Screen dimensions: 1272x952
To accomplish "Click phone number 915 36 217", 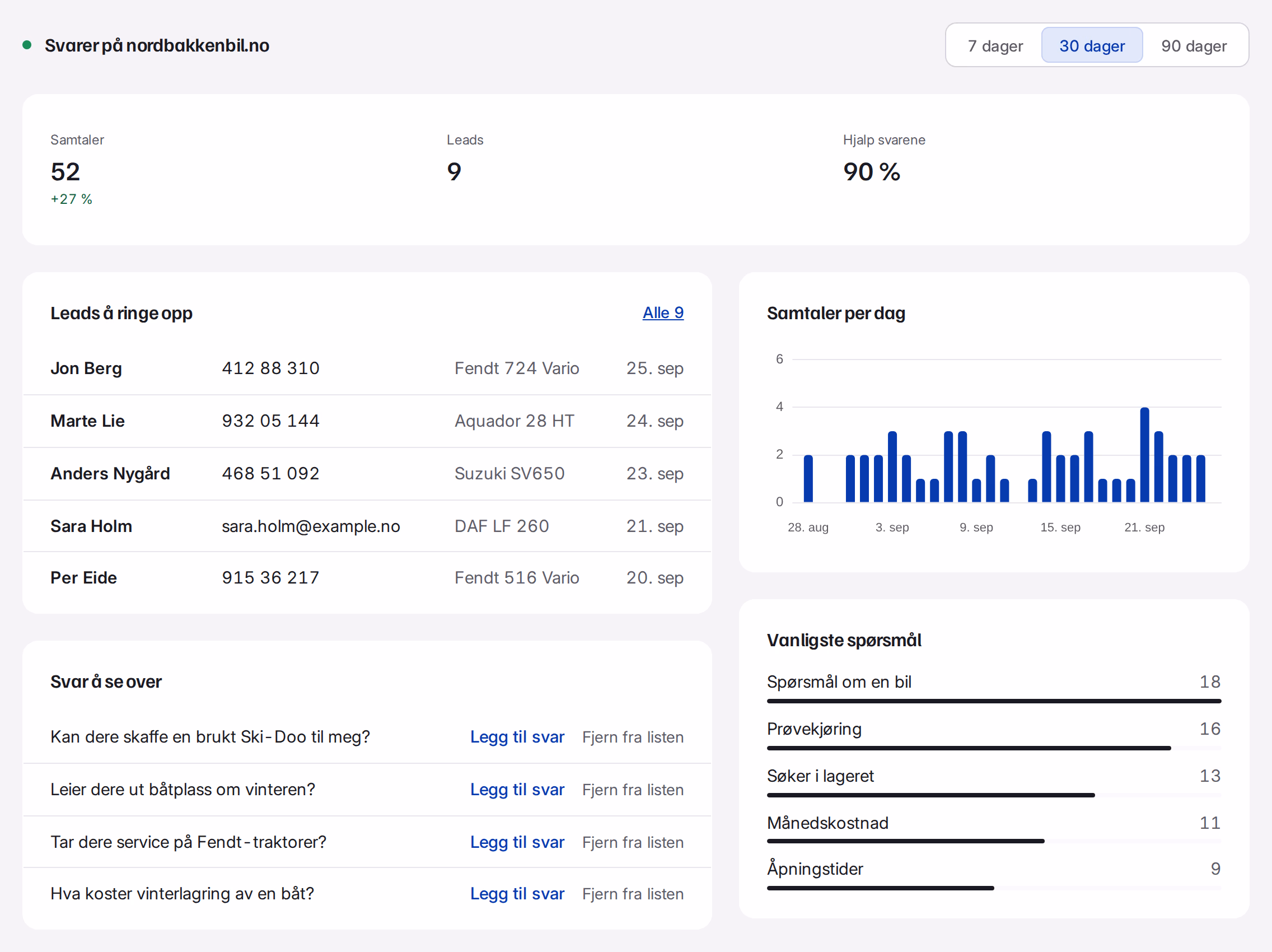I will [x=271, y=577].
